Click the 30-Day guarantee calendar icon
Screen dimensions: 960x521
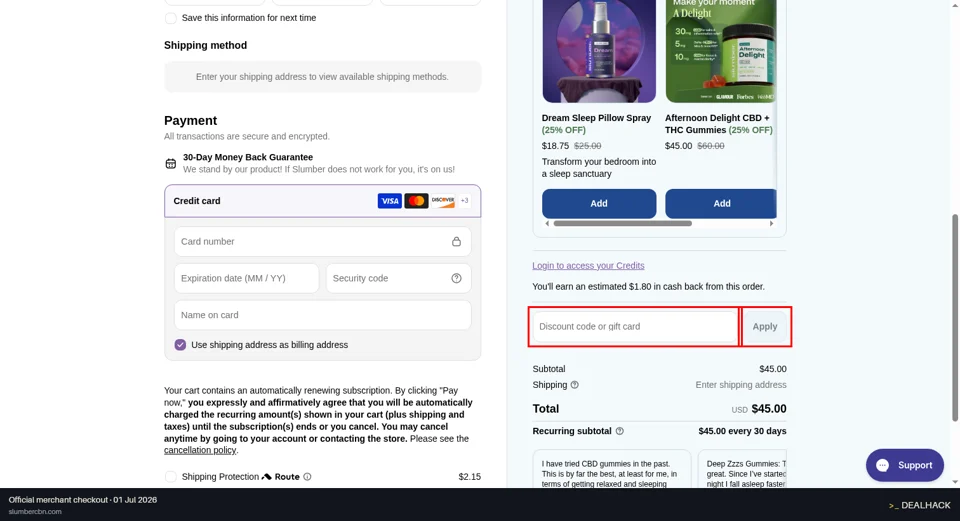click(171, 163)
